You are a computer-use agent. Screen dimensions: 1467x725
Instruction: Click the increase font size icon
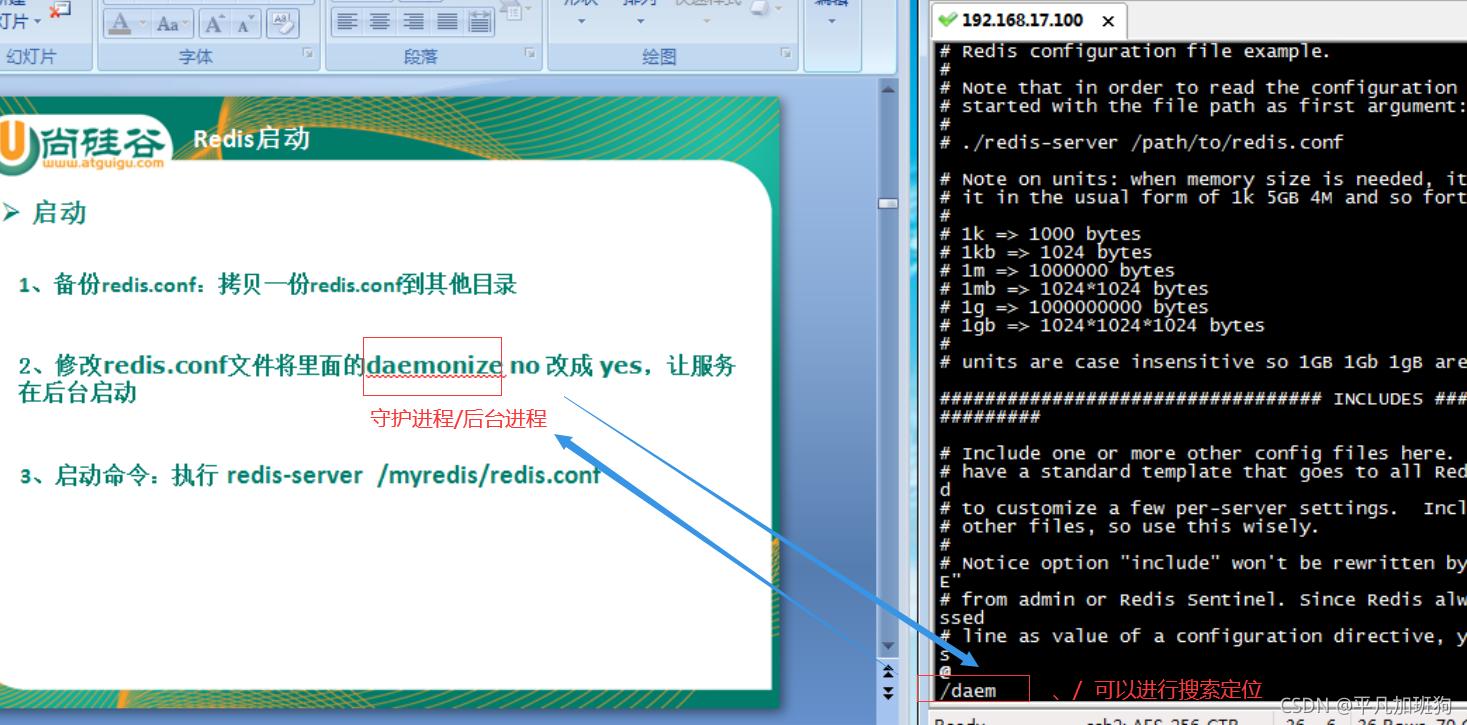[x=215, y=23]
